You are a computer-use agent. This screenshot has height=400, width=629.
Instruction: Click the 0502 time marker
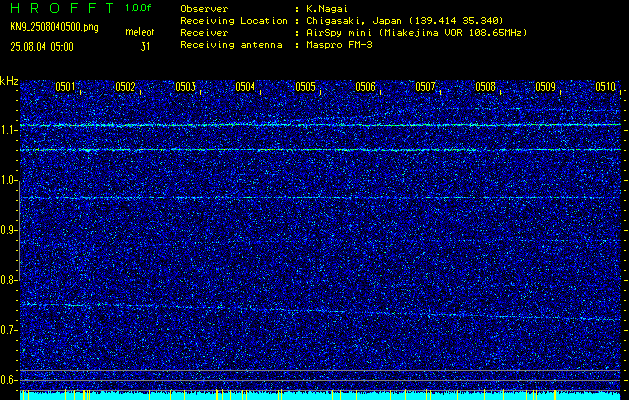coord(125,87)
